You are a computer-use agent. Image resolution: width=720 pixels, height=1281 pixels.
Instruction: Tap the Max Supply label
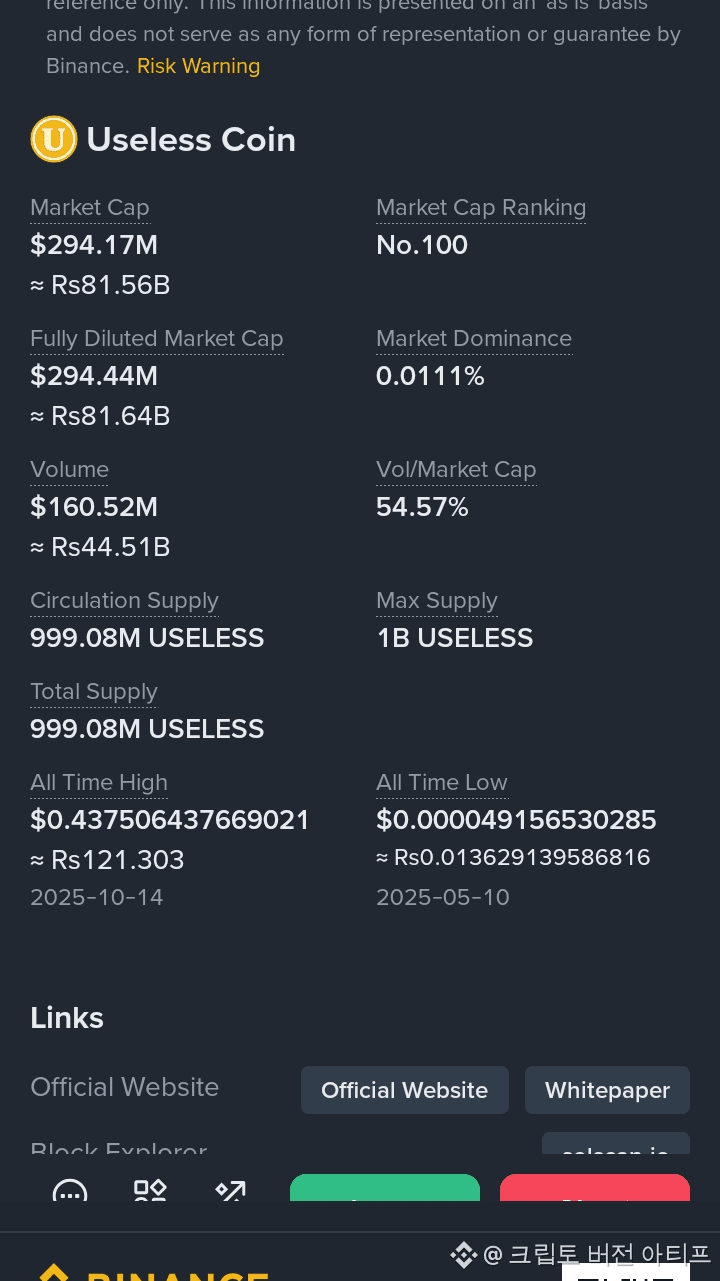point(437,600)
